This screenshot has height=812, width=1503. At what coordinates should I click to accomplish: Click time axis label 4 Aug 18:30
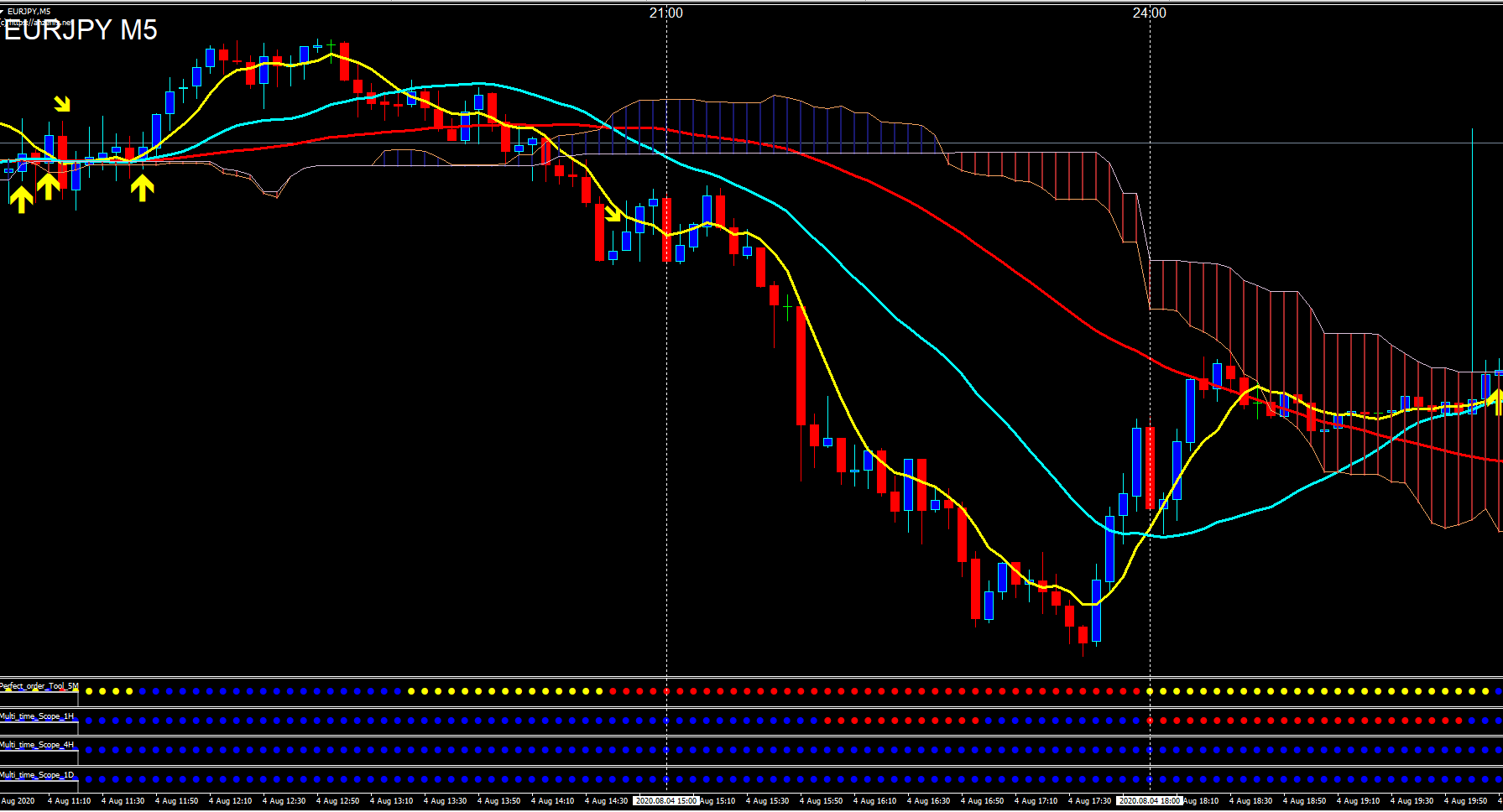1250,801
